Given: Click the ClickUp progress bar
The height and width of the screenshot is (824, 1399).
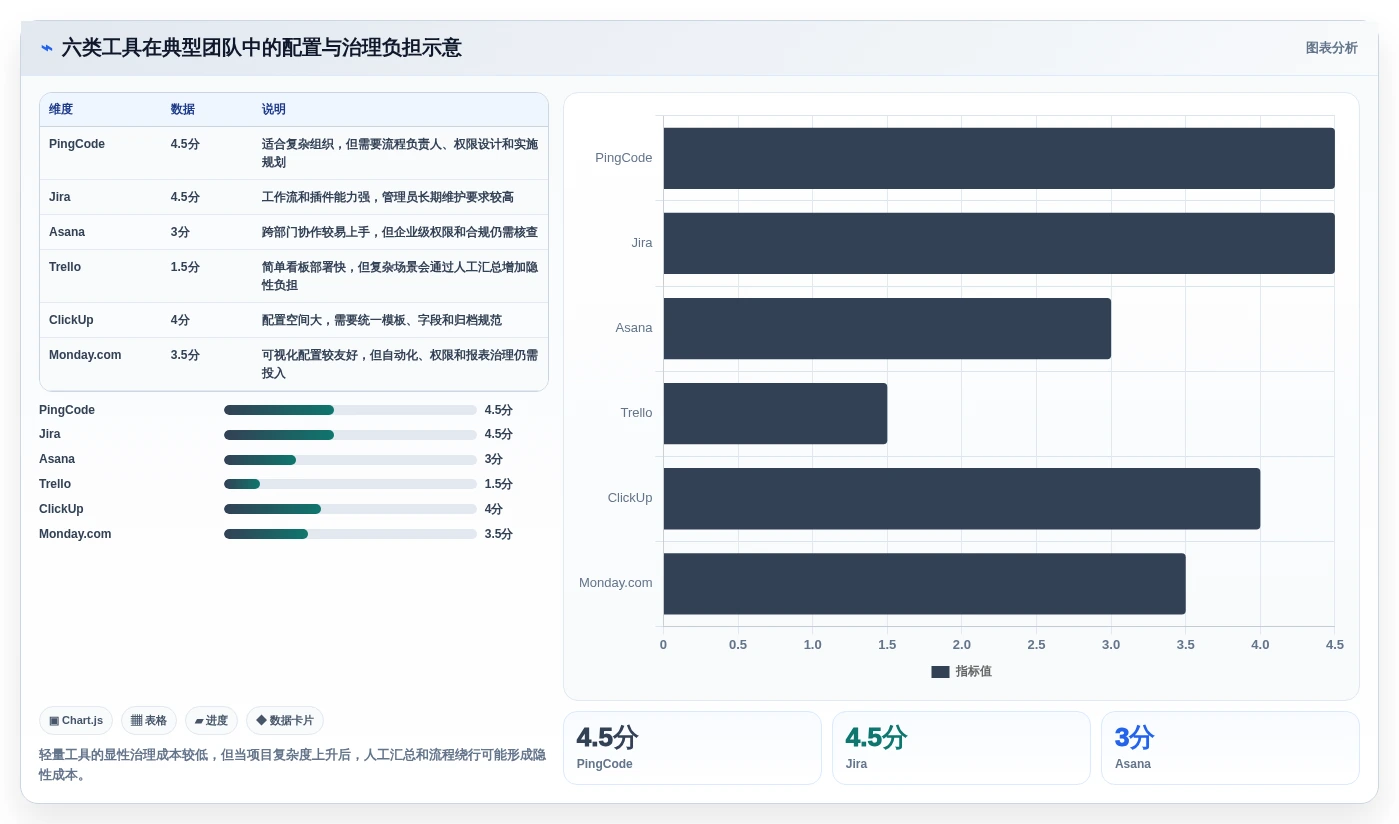Looking at the screenshot, I should pos(350,509).
